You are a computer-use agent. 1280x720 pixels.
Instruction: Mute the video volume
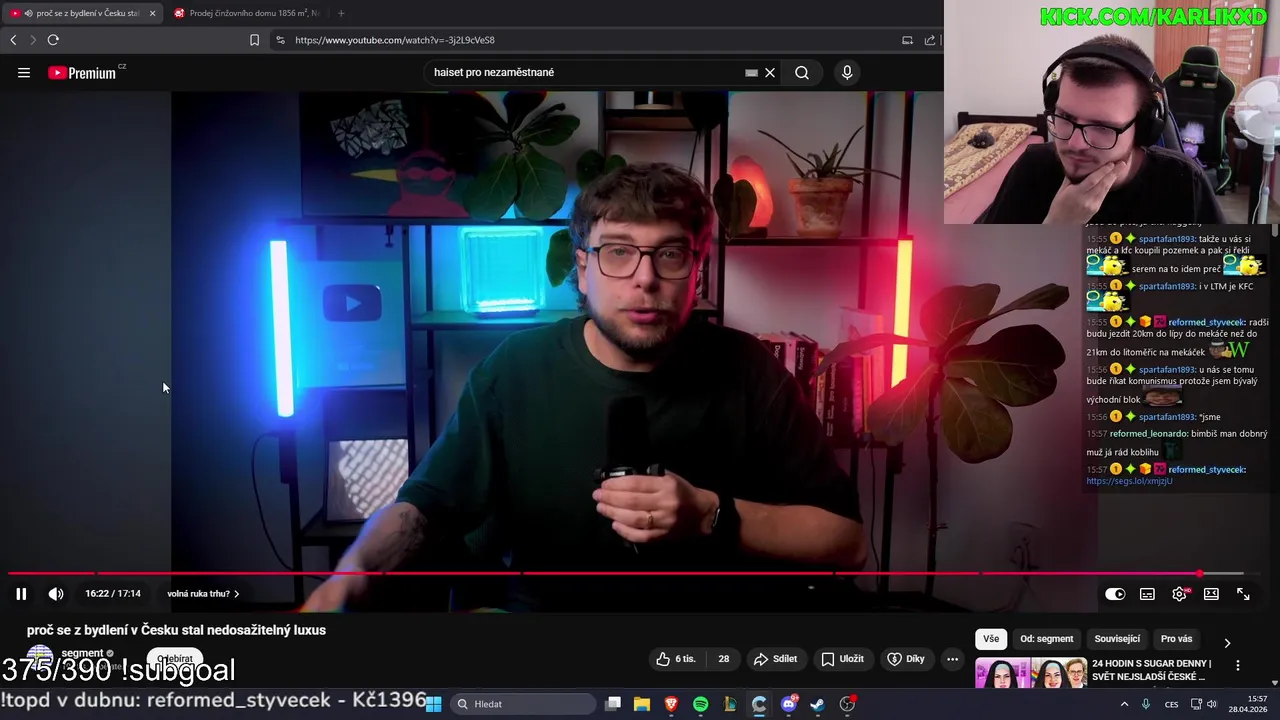(56, 594)
